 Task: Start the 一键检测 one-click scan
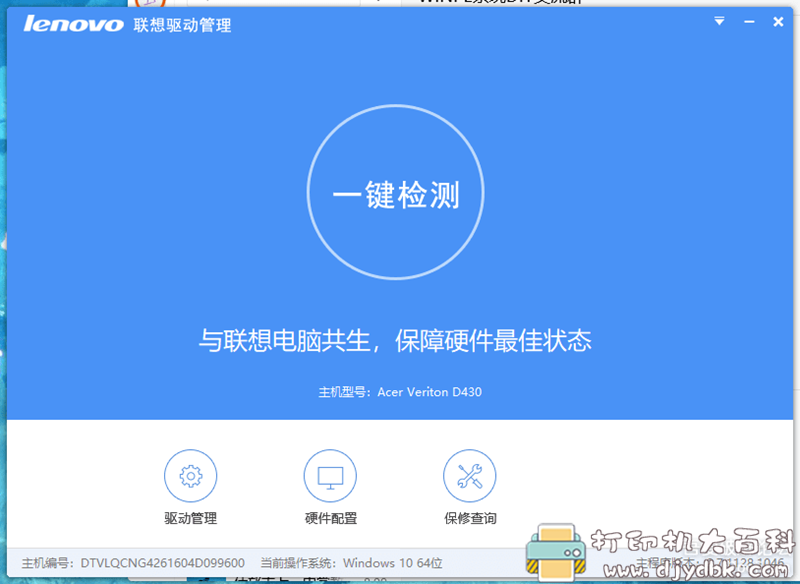point(395,192)
